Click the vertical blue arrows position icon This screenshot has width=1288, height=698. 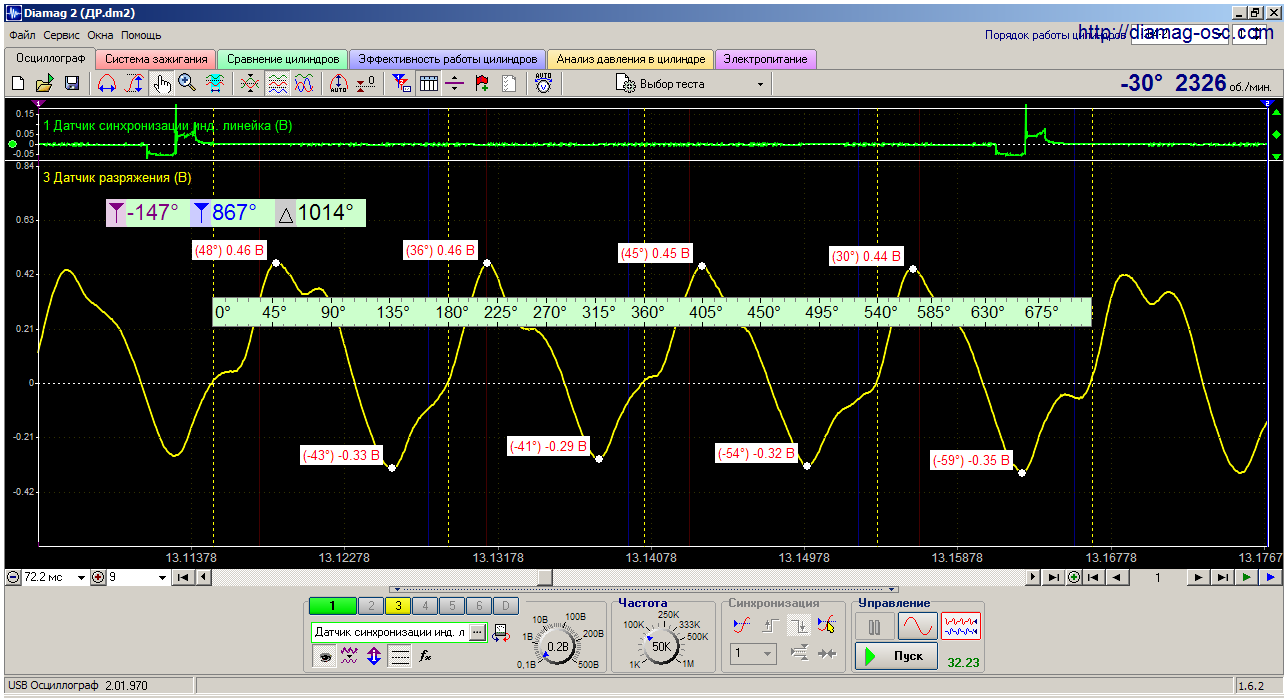pyautogui.click(x=374, y=657)
